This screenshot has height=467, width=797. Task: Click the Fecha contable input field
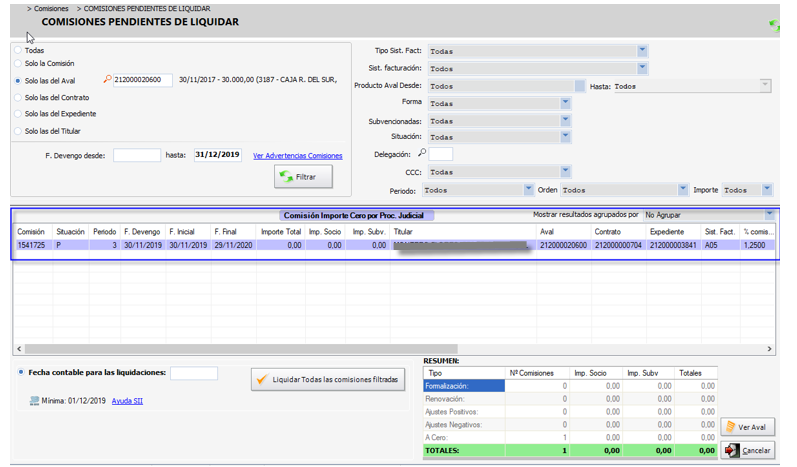[x=194, y=373]
